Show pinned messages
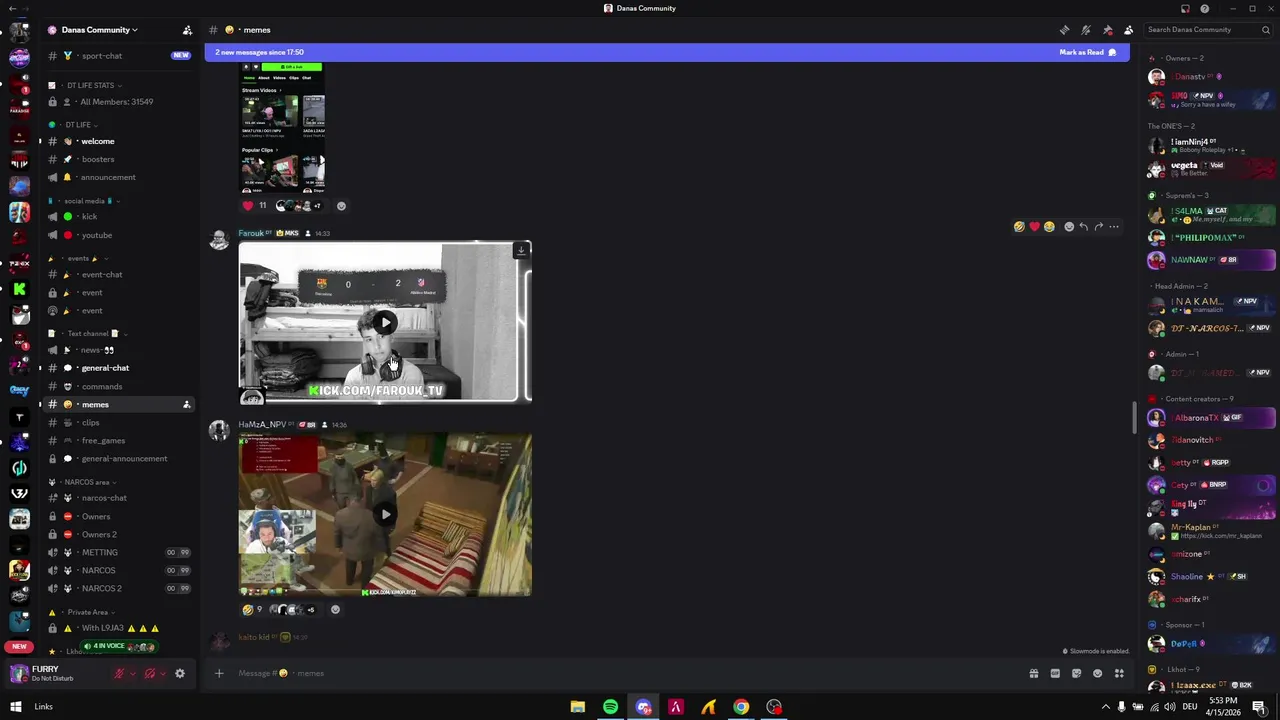Viewport: 1280px width, 720px height. pyautogui.click(x=1107, y=30)
